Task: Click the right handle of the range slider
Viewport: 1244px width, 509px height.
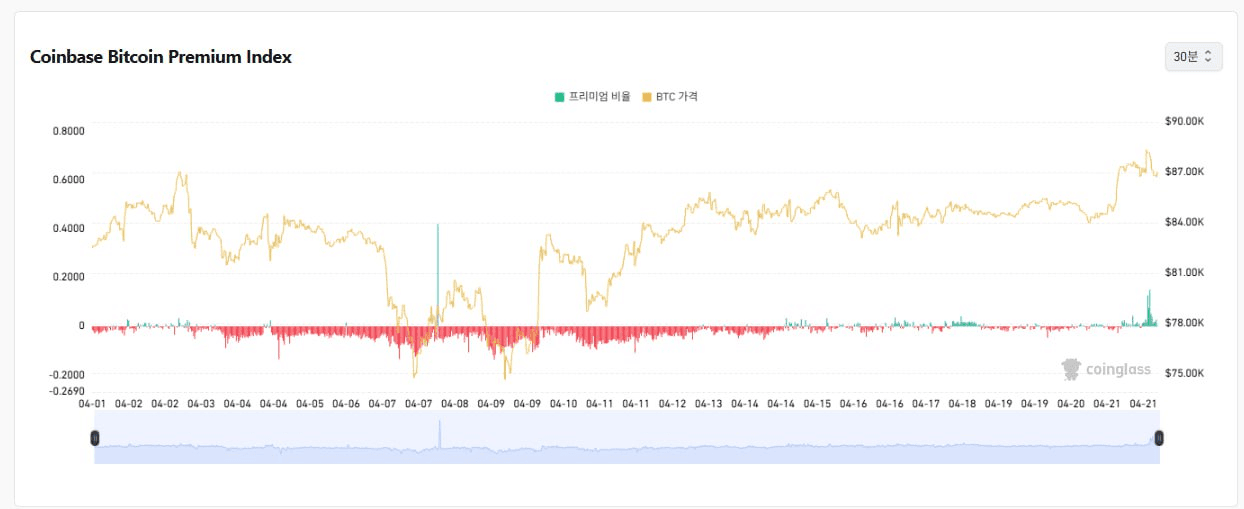Action: [1159, 438]
